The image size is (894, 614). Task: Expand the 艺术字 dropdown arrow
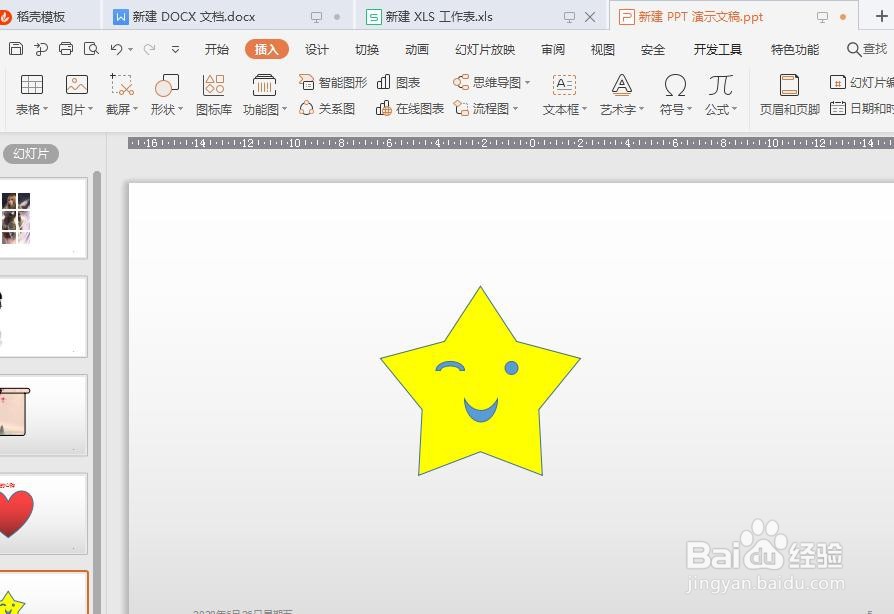[641, 109]
